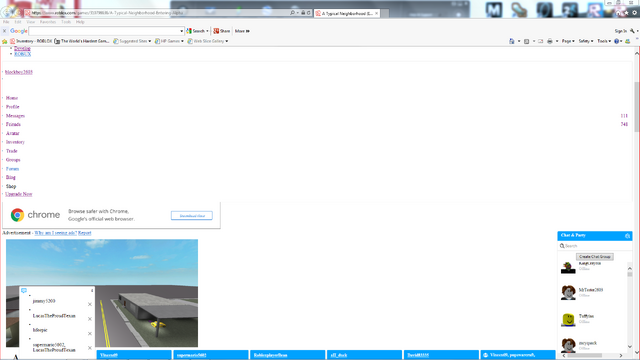Click the Chat & Party search field
Screen dimensions: 640x360
coord(595,246)
